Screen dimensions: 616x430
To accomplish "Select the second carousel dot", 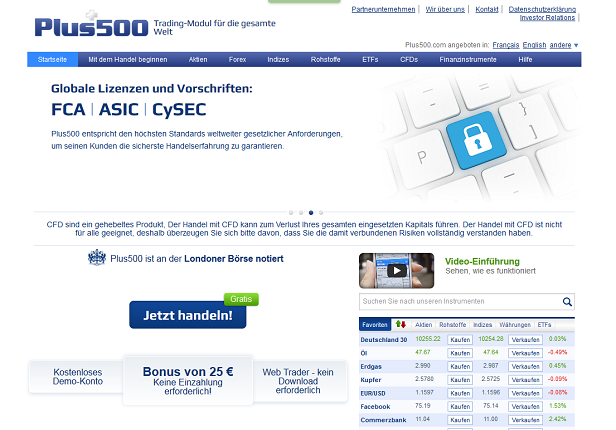I will point(301,213).
